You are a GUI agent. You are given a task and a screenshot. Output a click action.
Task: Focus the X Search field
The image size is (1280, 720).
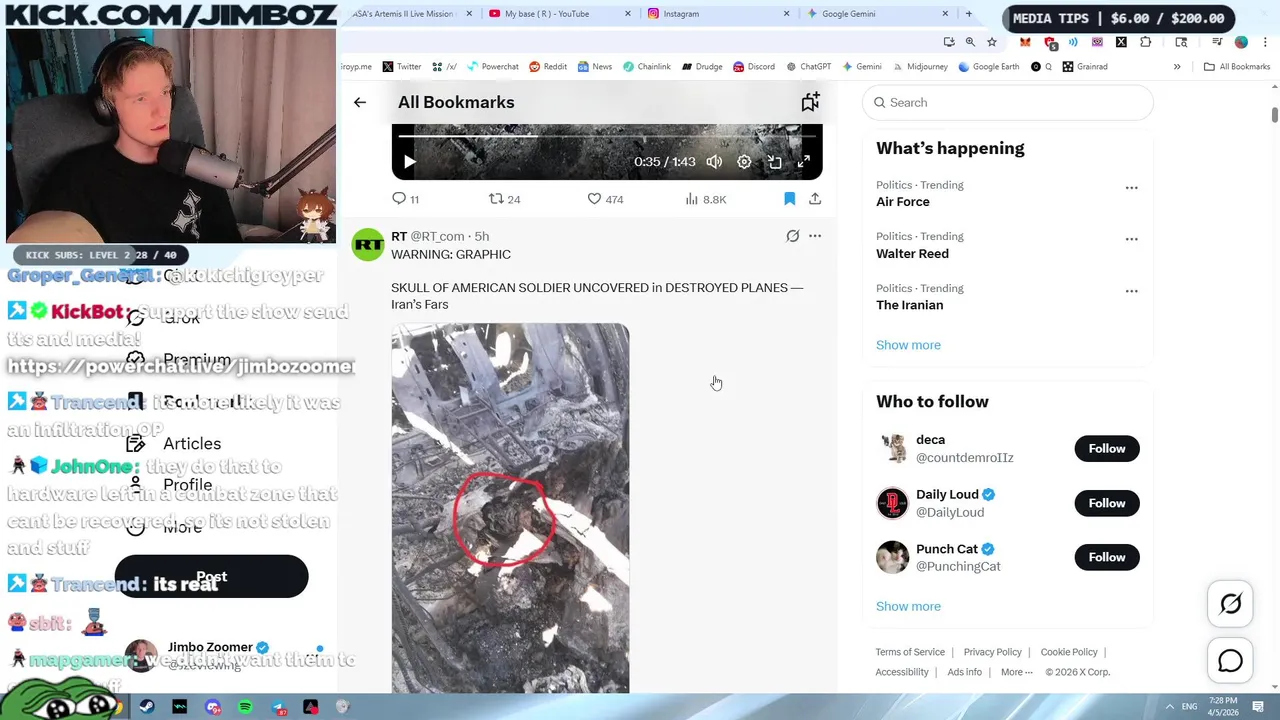click(x=1008, y=102)
